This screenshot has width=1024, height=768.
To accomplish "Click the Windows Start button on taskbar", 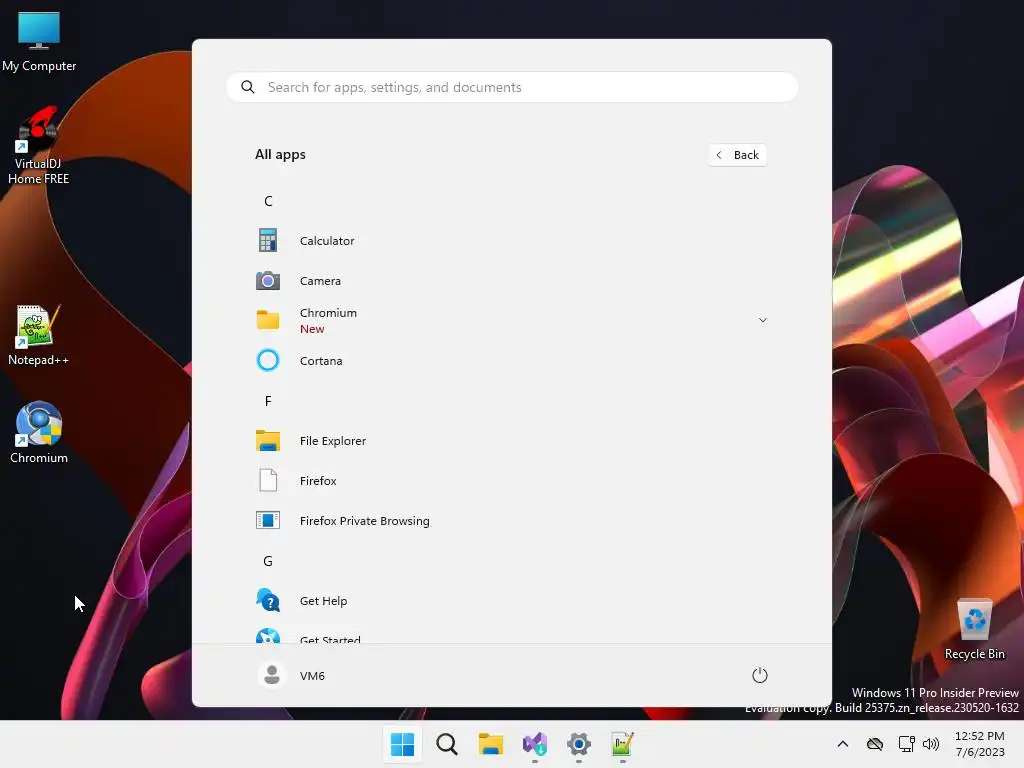I will tap(402, 744).
